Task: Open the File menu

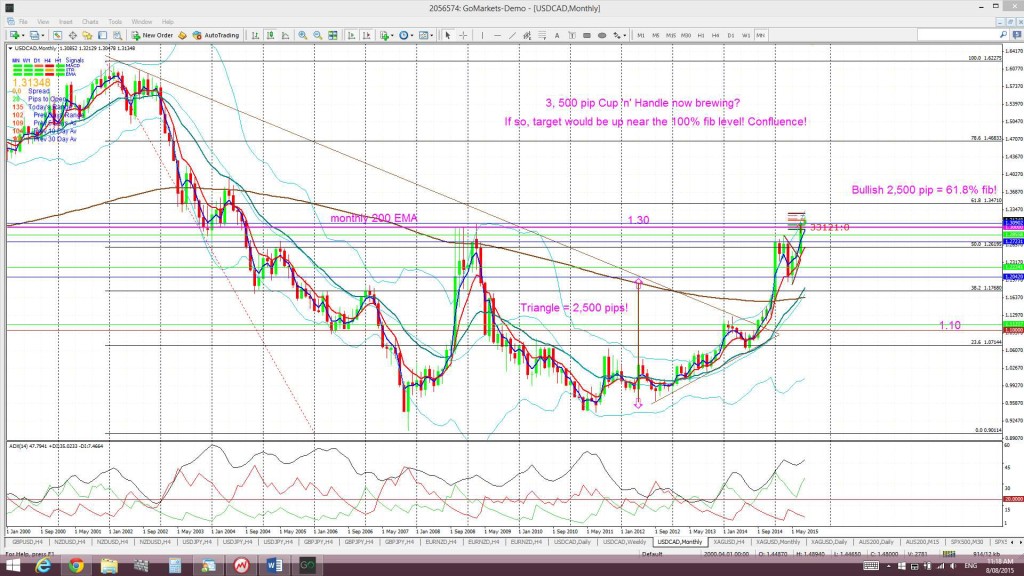Action: [x=24, y=22]
